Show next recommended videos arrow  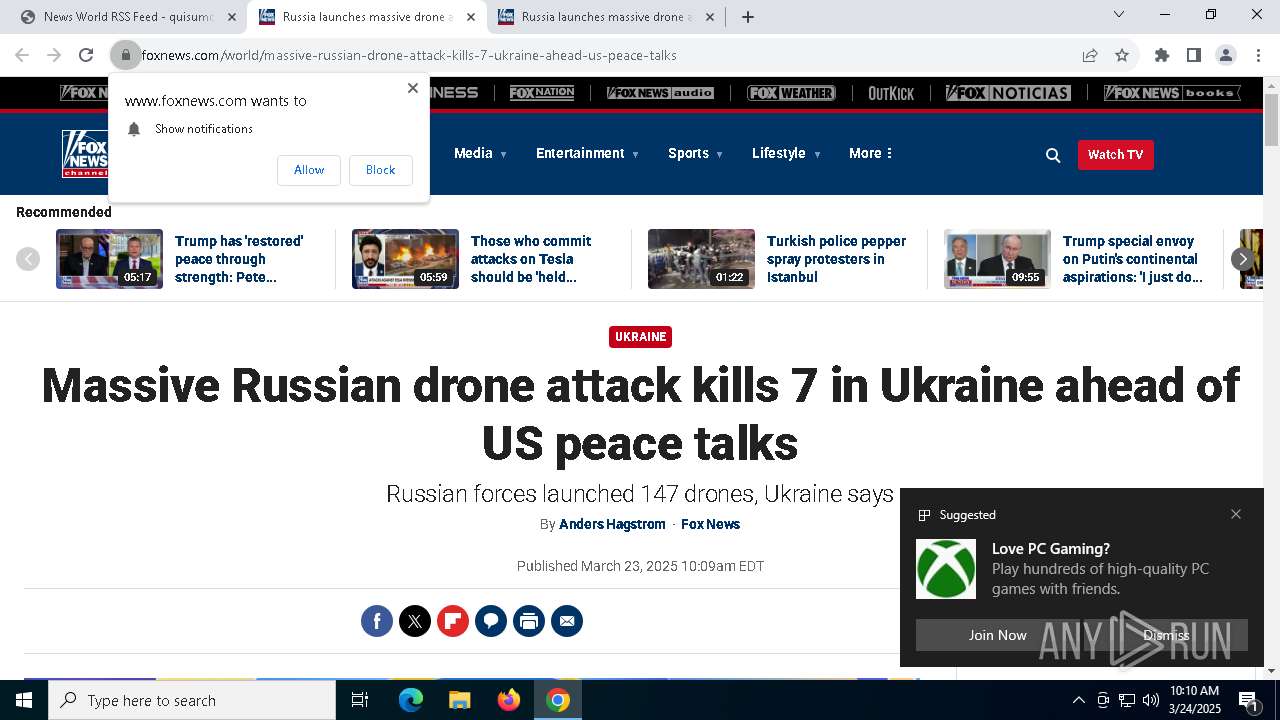[1243, 259]
